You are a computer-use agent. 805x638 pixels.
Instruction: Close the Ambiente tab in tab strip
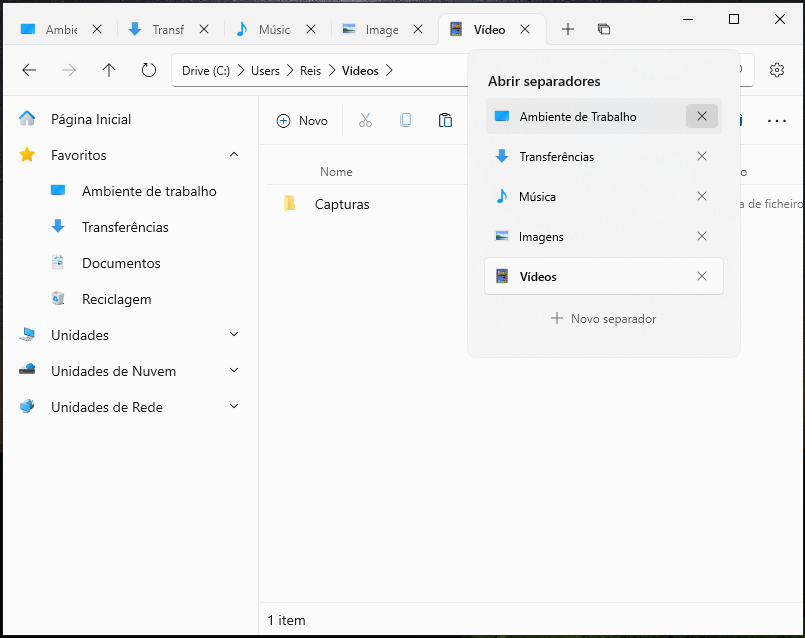tap(97, 29)
